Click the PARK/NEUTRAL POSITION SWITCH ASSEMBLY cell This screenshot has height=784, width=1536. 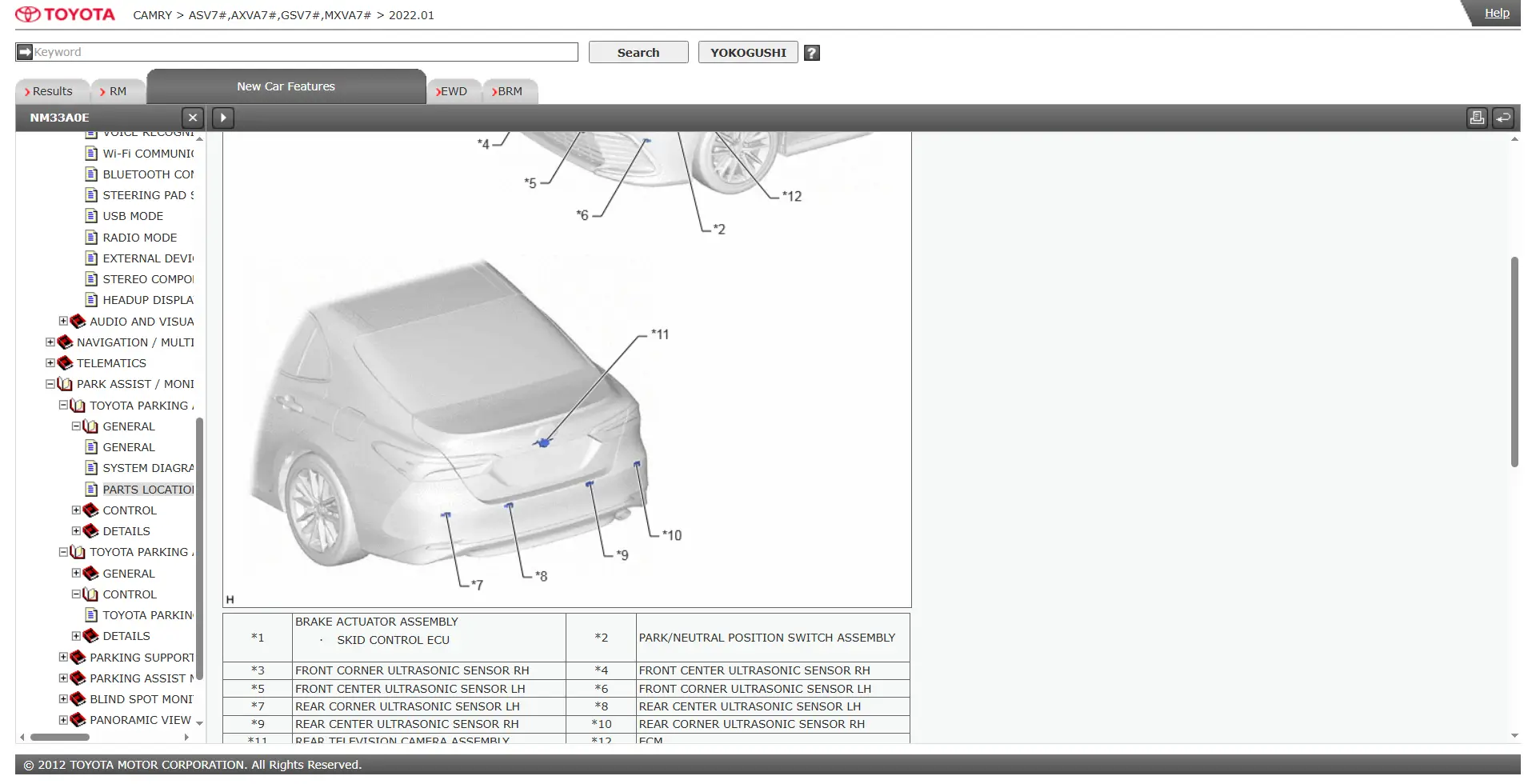[x=773, y=638]
